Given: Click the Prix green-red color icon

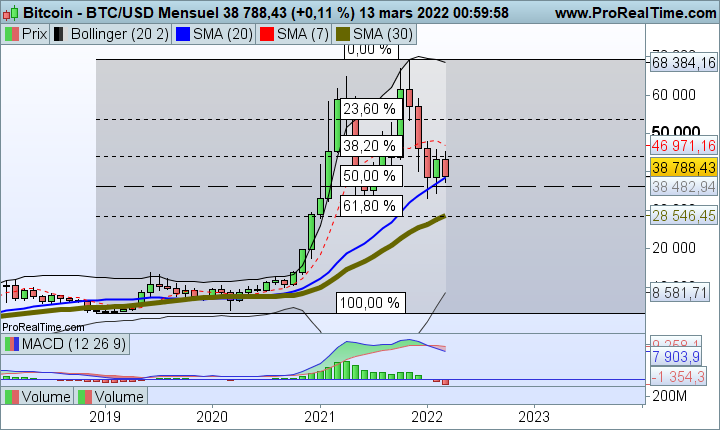Looking at the screenshot, I should (12, 34).
